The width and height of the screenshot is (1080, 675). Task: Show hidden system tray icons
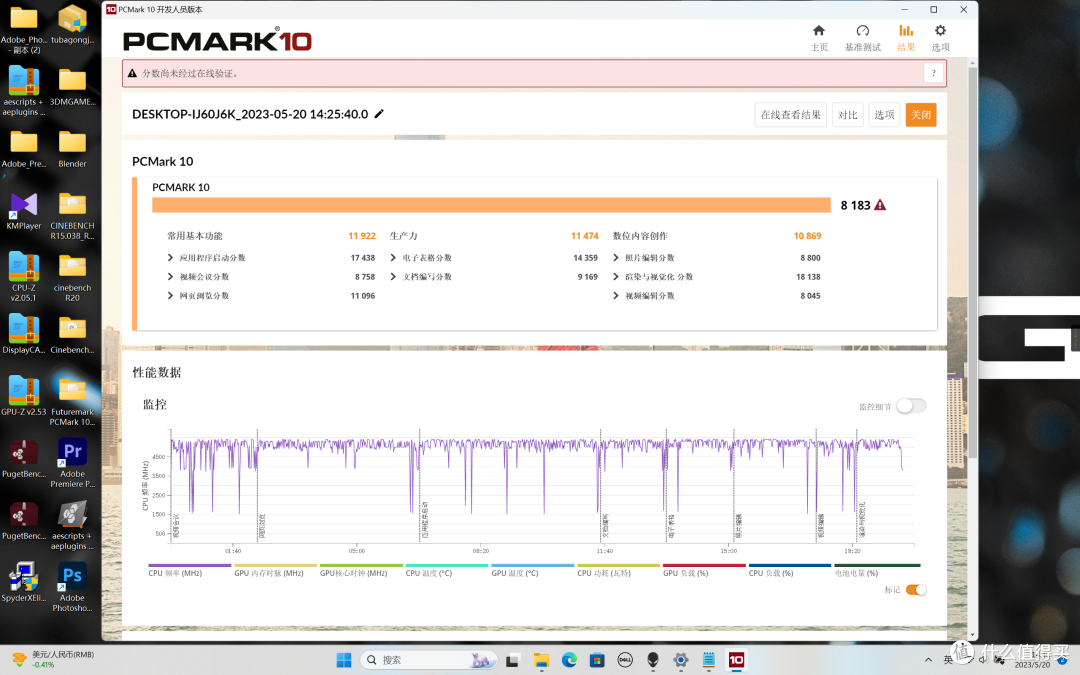[x=928, y=660]
